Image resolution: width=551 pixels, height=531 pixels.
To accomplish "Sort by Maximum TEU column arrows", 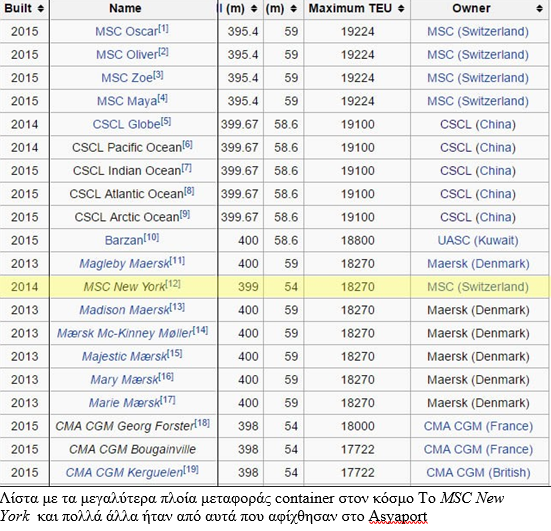I will (x=401, y=8).
